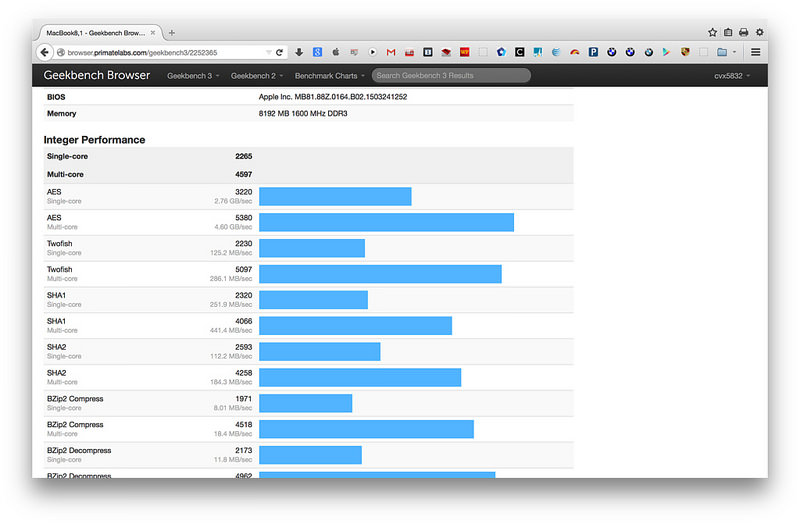Screen dimensions: 800x524
Task: Print the page with printer icon
Action: click(743, 33)
